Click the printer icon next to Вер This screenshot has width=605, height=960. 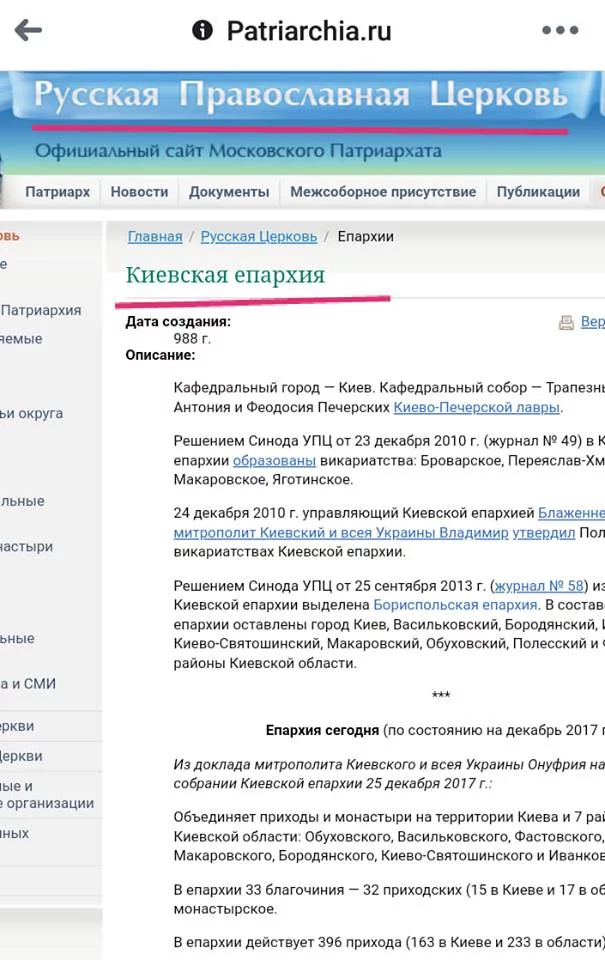tap(566, 322)
